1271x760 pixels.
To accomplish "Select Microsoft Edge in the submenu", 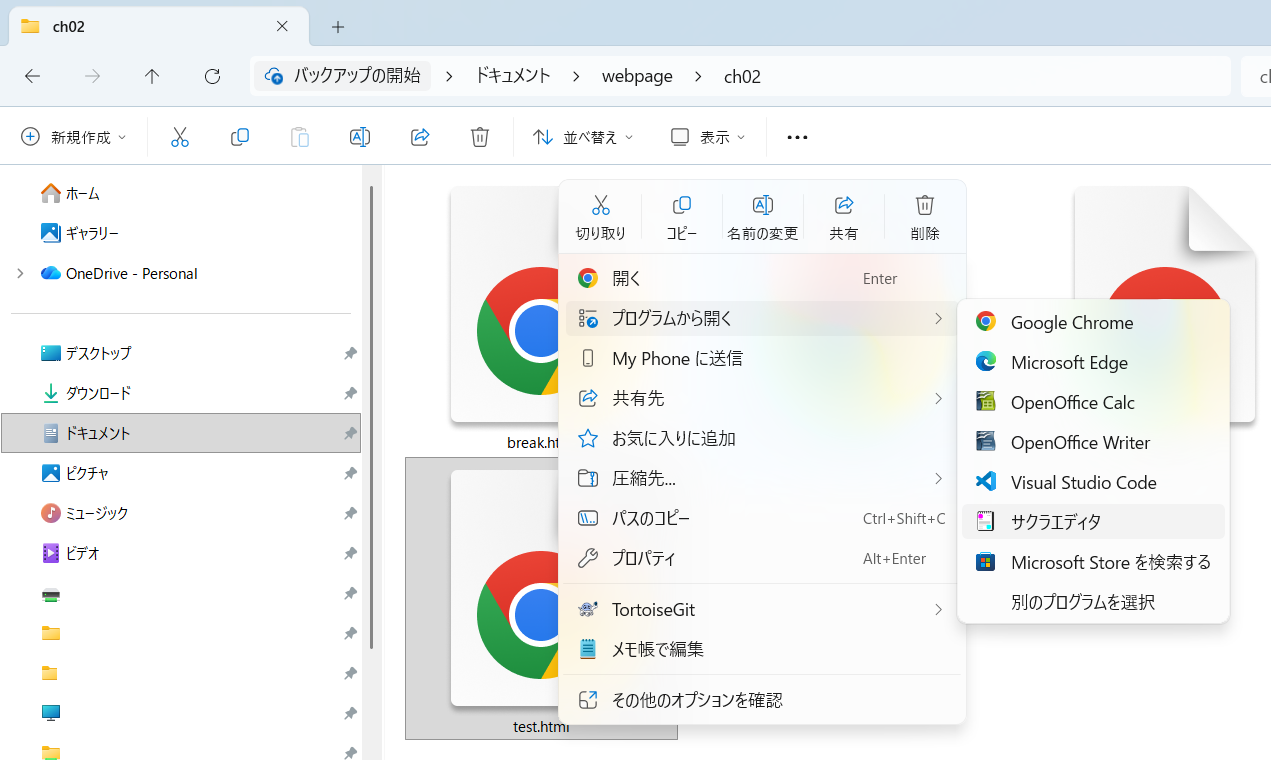I will point(1068,362).
